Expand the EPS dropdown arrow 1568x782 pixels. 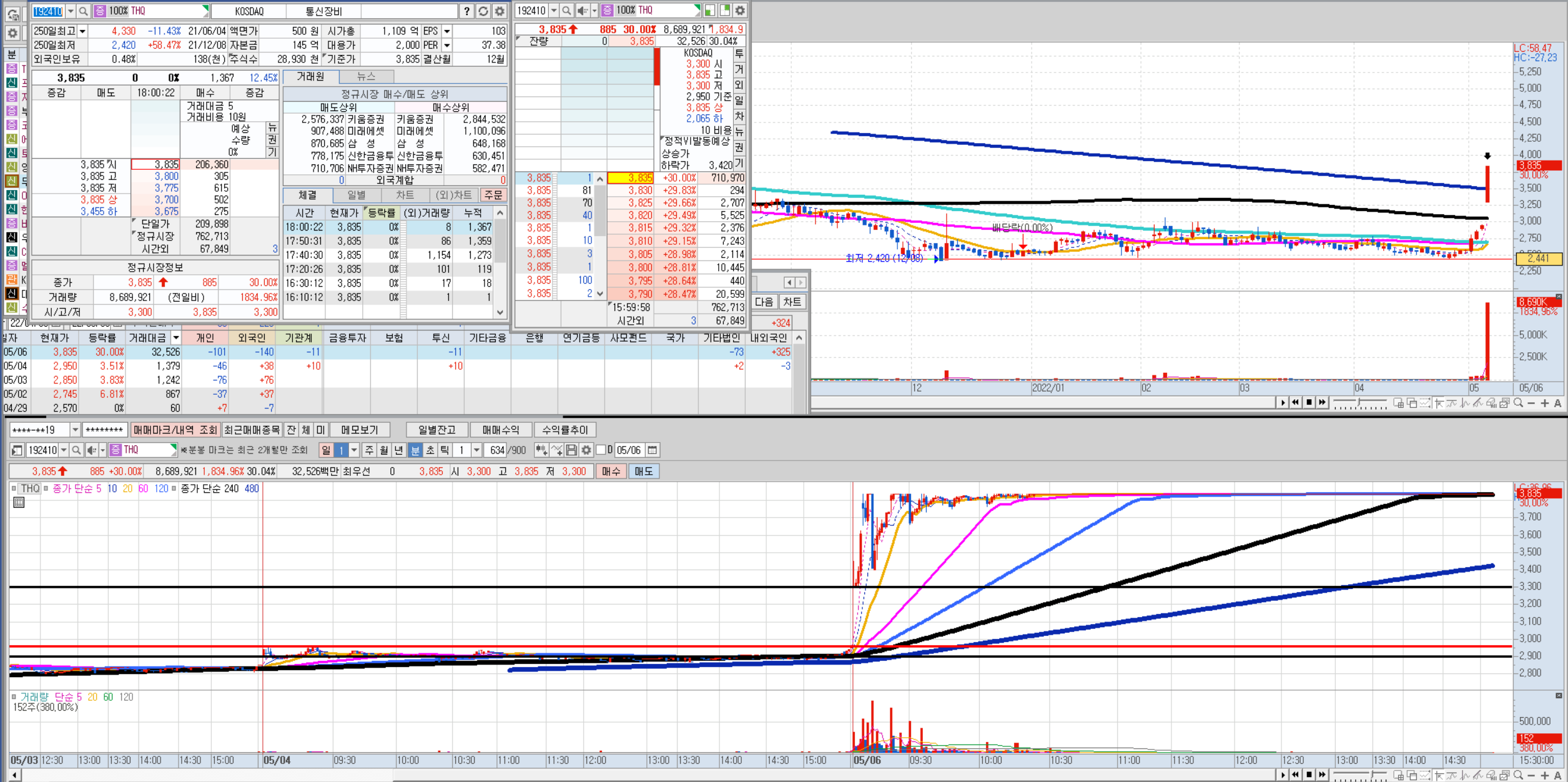pyautogui.click(x=446, y=31)
